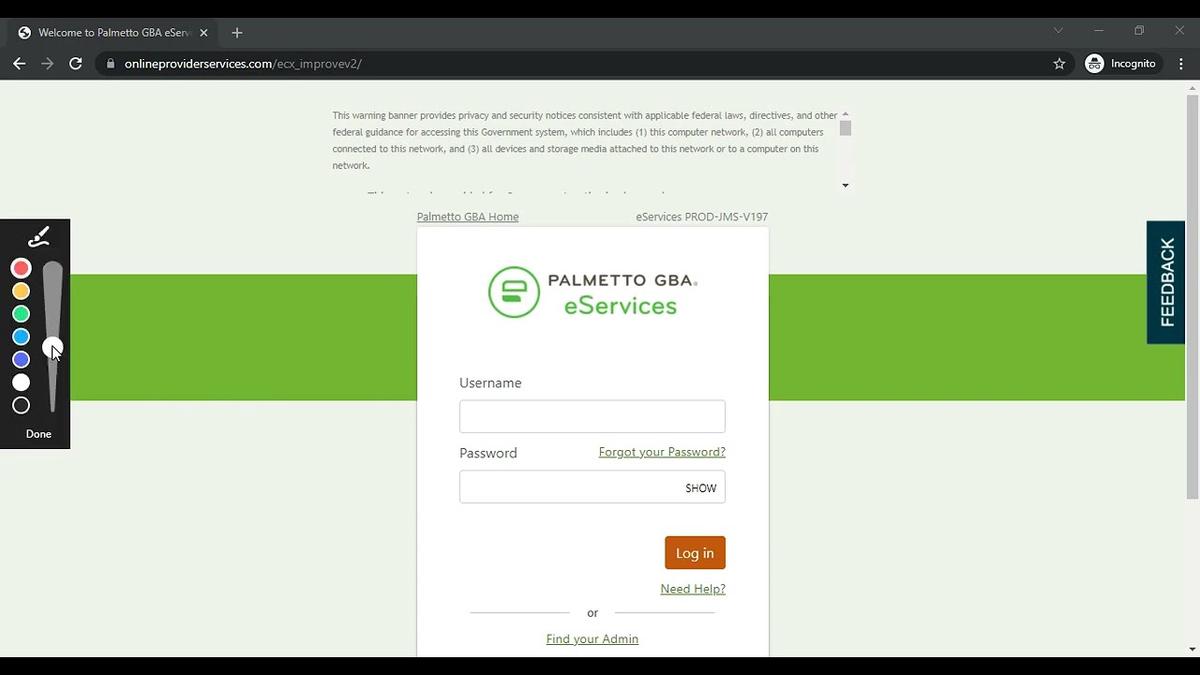1200x675 pixels.
Task: Click the page scrollbar up arrow
Action: (x=1192, y=88)
